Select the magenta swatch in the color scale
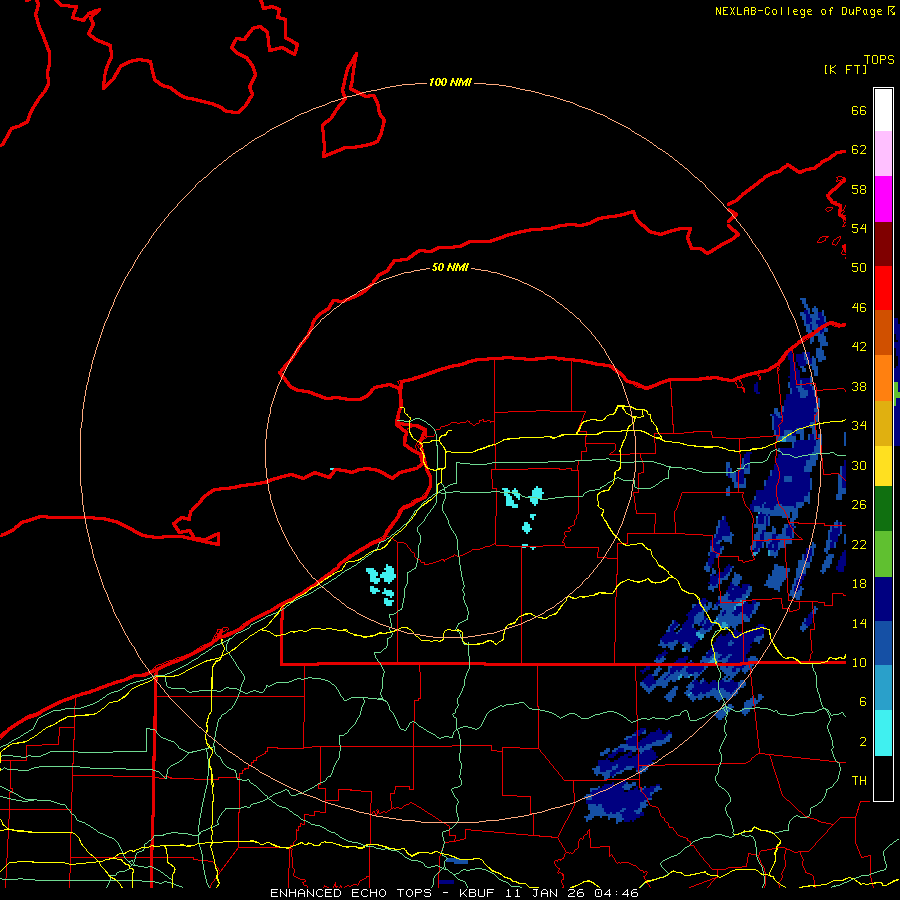 [883, 199]
